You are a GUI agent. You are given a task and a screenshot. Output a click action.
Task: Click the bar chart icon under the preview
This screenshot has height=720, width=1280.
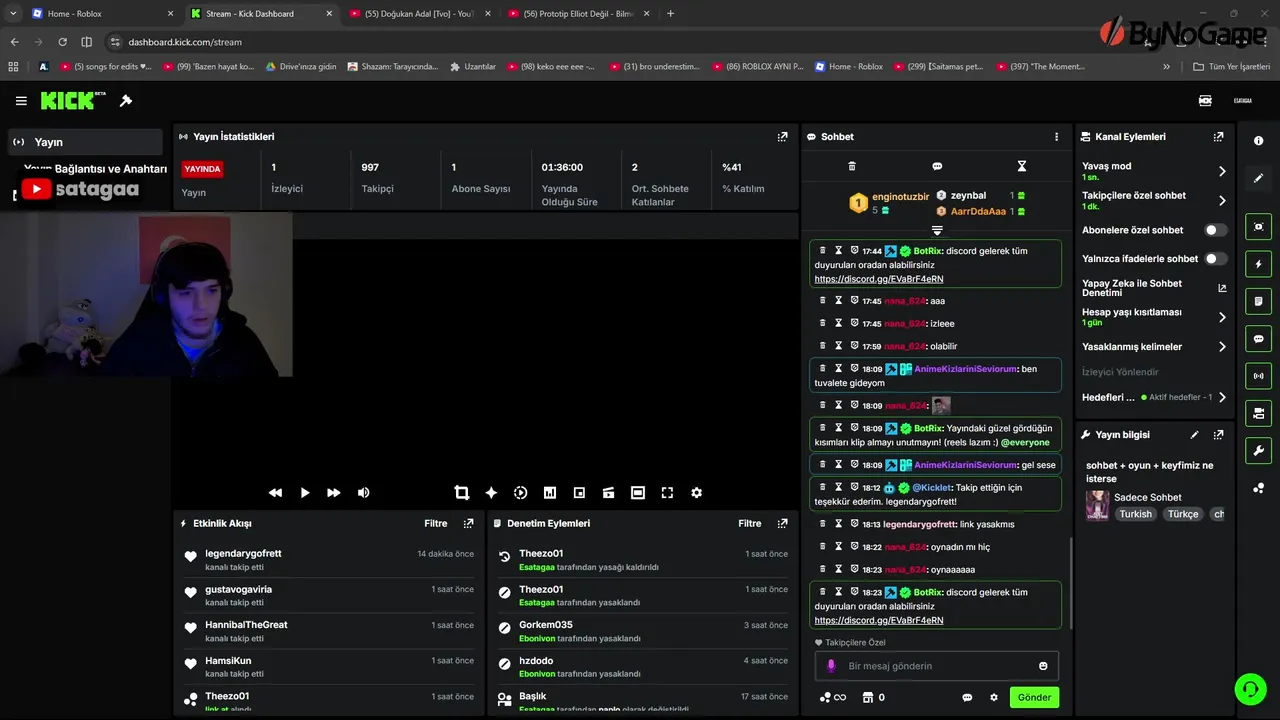pyautogui.click(x=549, y=493)
